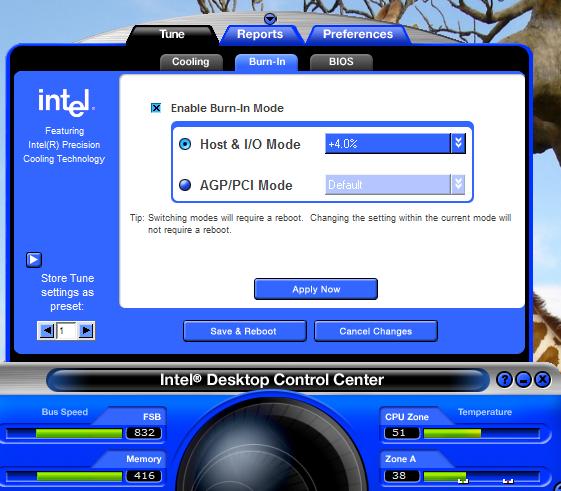561x491 pixels.
Task: Select Host & I/O Mode radio button
Action: point(185,144)
